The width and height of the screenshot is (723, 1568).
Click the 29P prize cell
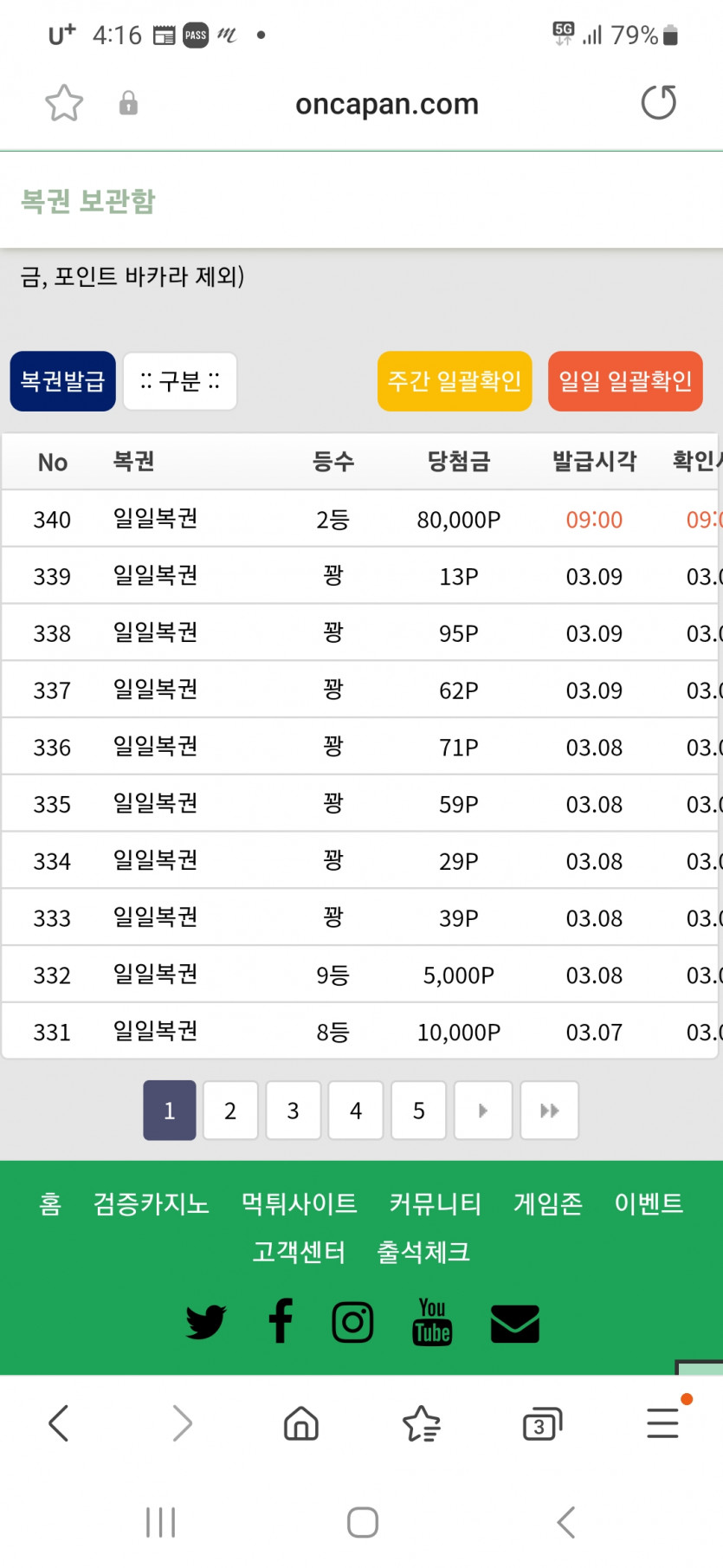point(459,862)
